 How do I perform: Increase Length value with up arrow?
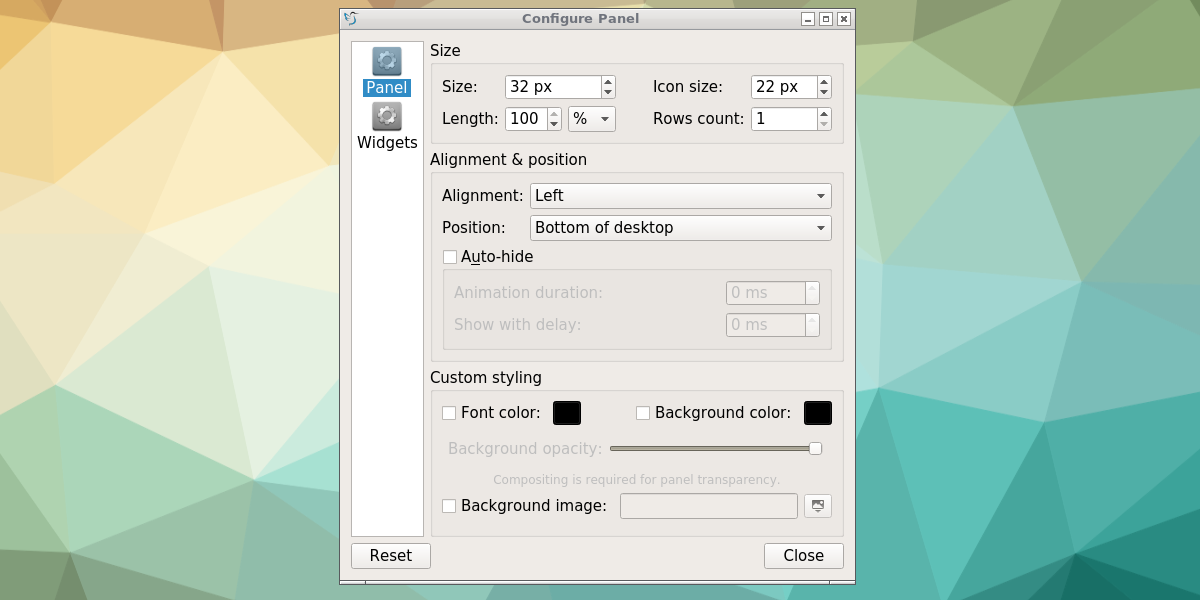(x=554, y=114)
